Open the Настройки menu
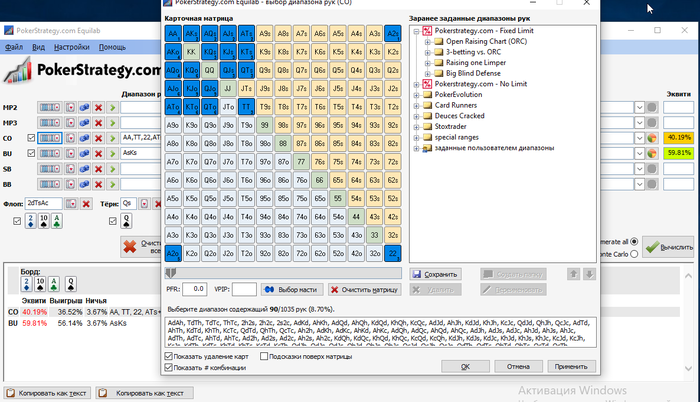This screenshot has width=700, height=402. (71, 47)
